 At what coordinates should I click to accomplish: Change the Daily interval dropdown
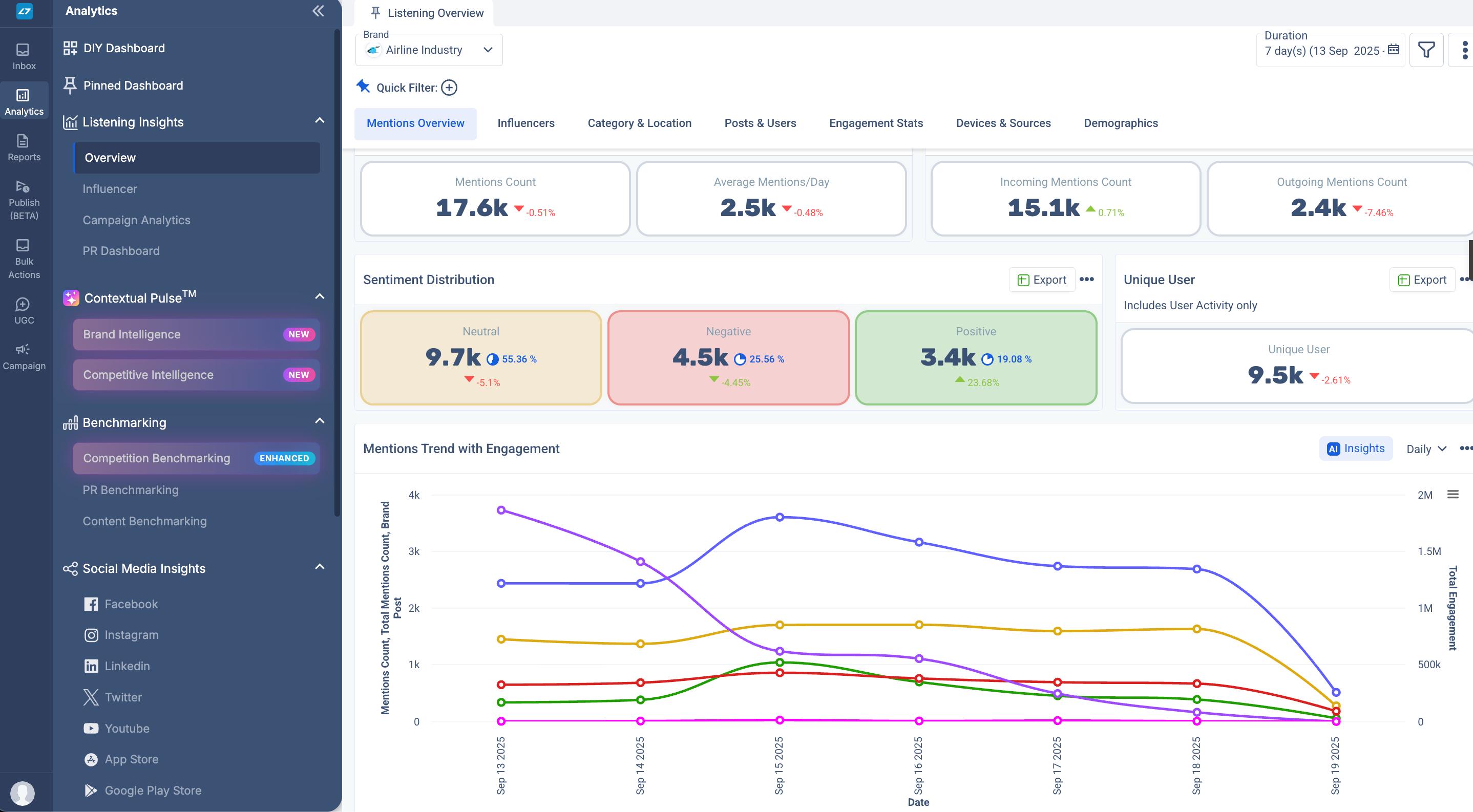pos(1426,449)
